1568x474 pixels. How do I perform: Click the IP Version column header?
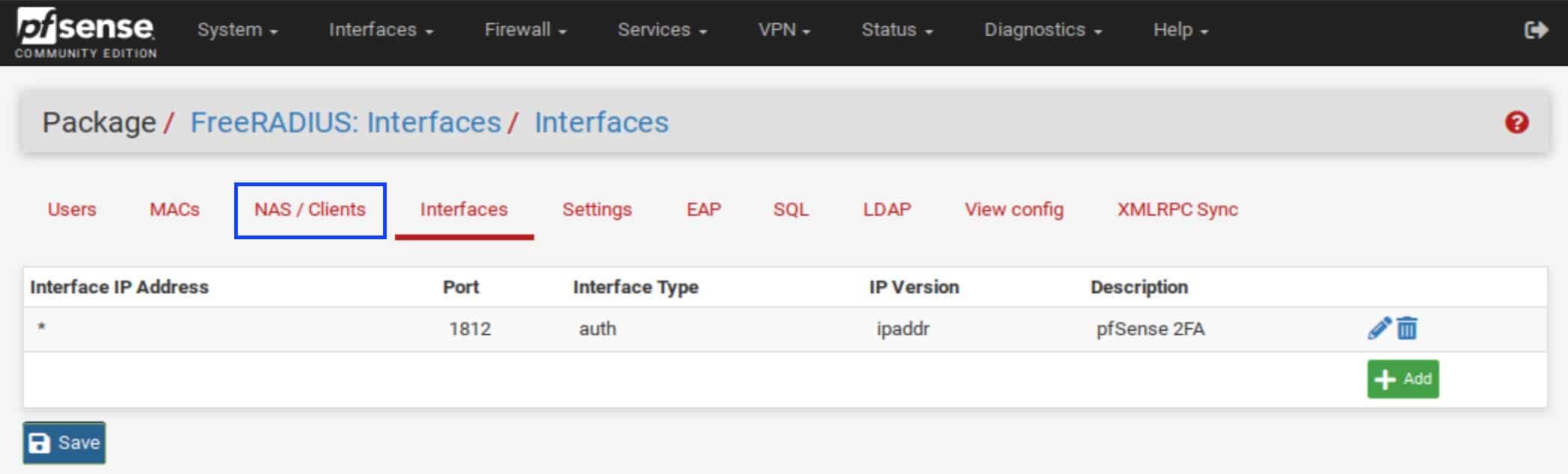pyautogui.click(x=914, y=287)
